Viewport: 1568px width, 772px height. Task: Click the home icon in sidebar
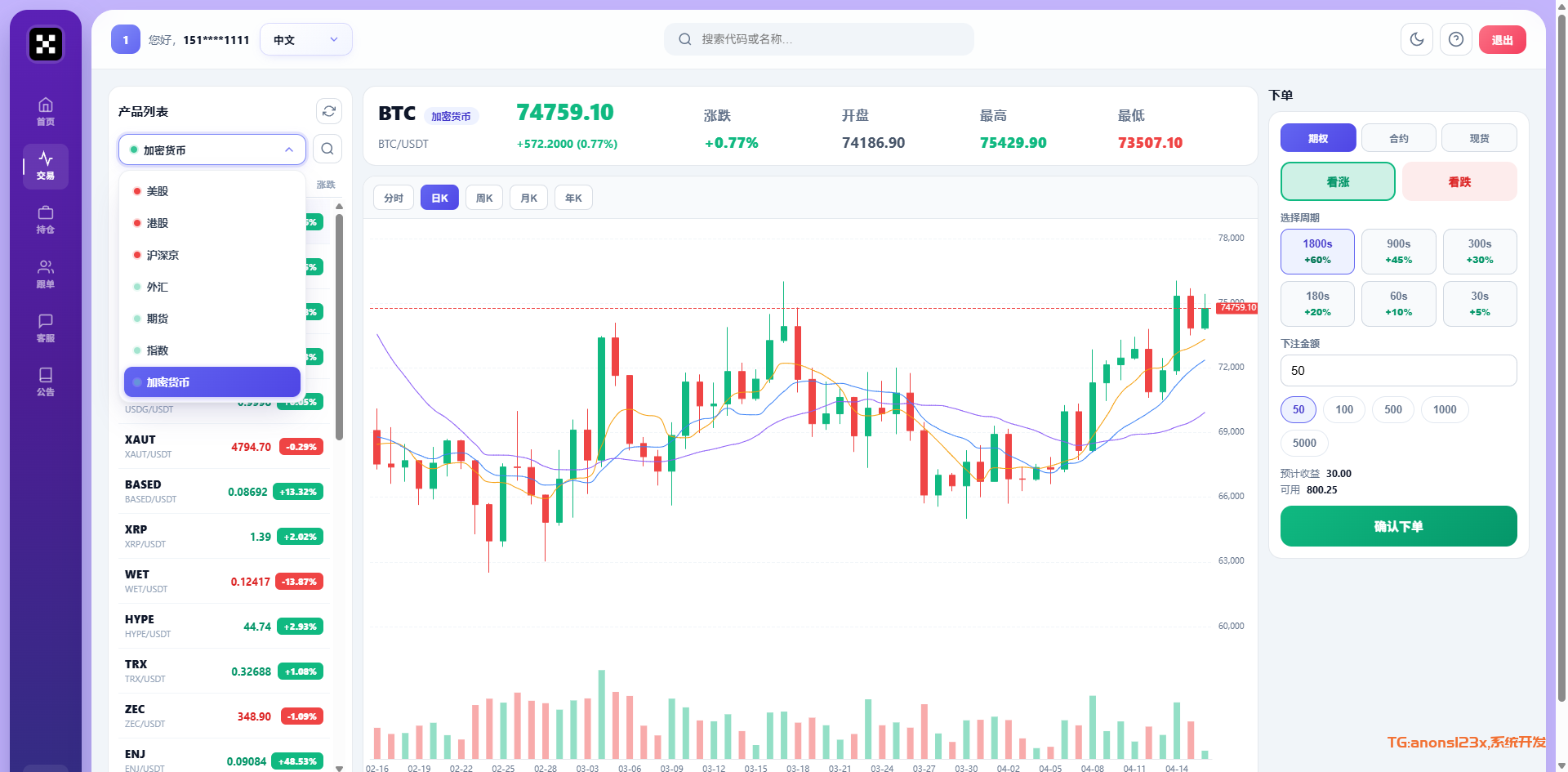tap(46, 111)
